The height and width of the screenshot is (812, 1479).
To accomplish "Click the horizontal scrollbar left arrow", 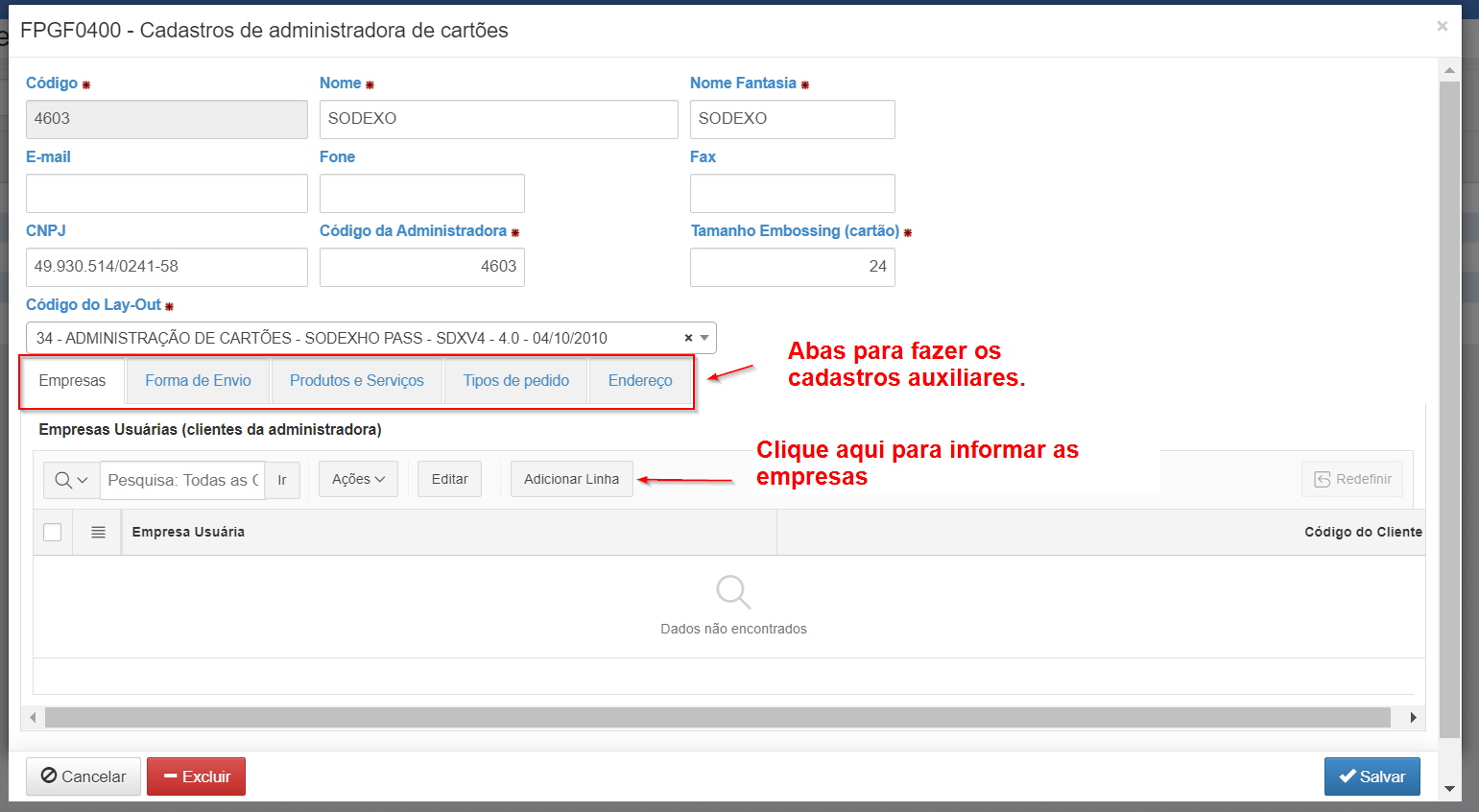I will tap(33, 718).
